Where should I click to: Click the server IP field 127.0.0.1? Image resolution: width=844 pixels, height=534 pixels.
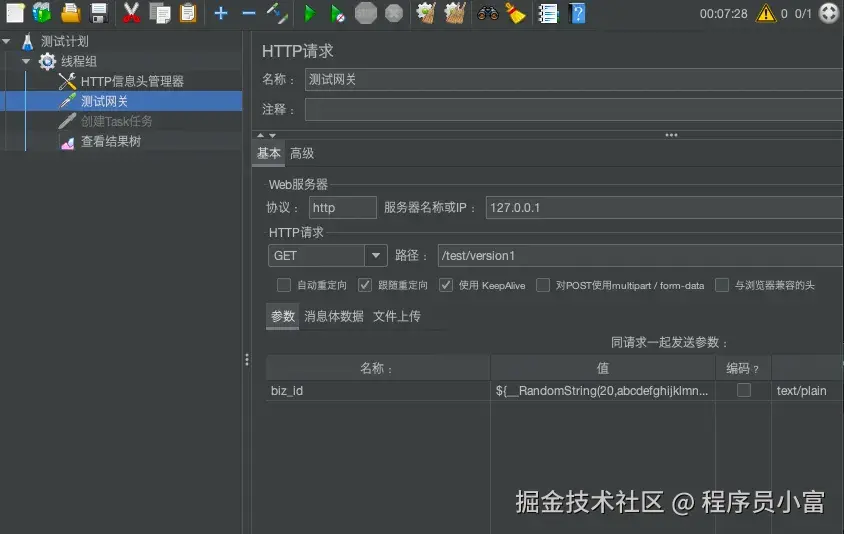tap(665, 208)
